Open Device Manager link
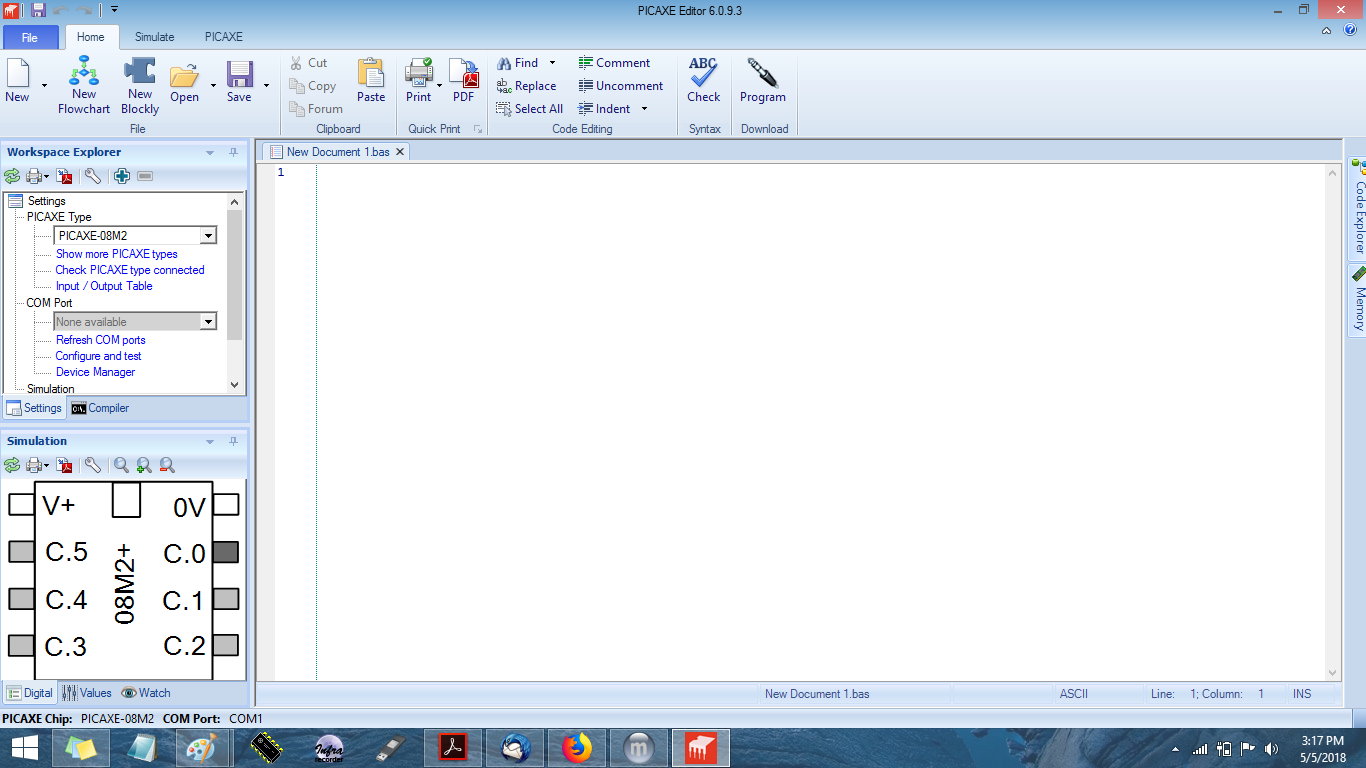This screenshot has width=1366, height=768. pyautogui.click(x=96, y=372)
